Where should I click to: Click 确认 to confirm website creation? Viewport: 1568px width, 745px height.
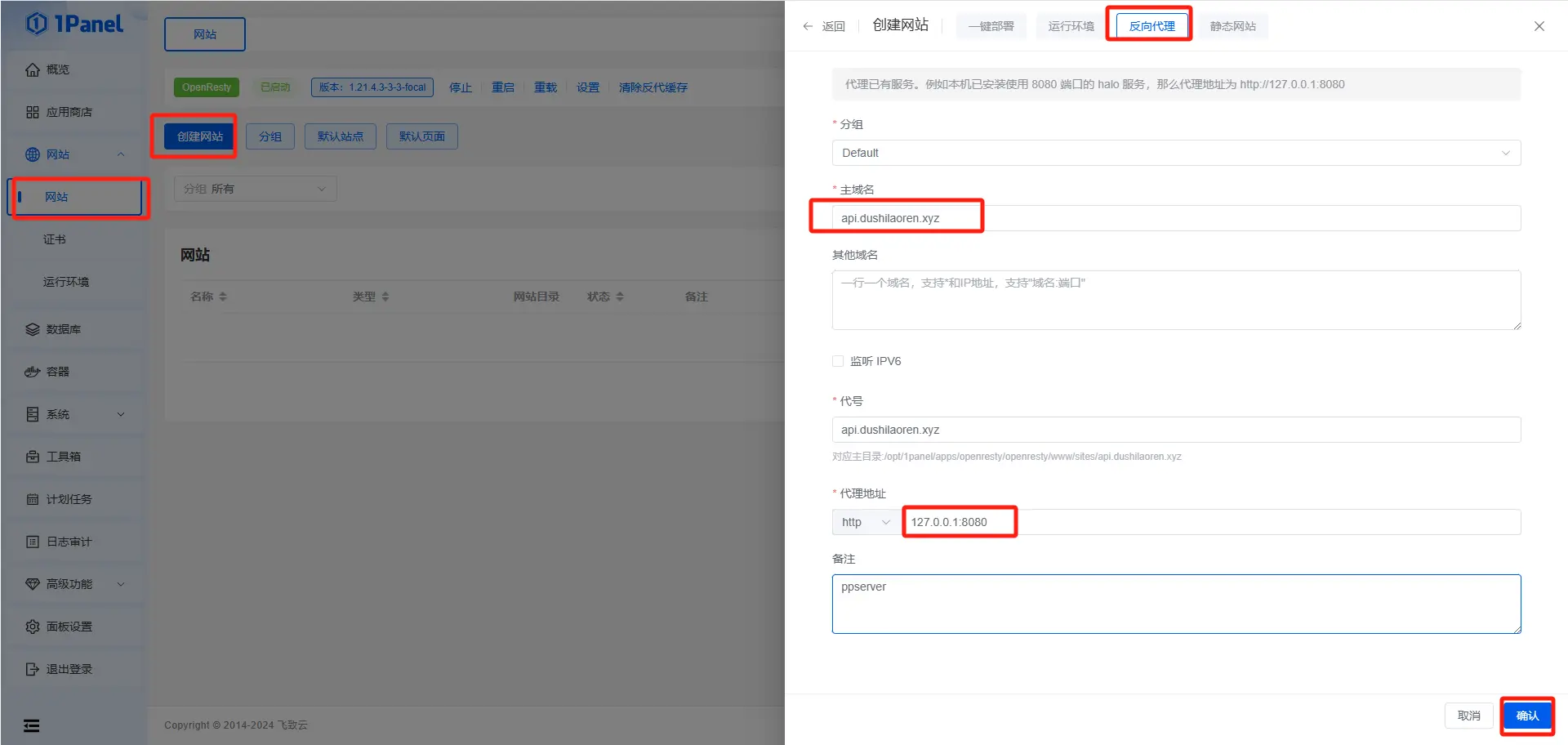[1527, 716]
